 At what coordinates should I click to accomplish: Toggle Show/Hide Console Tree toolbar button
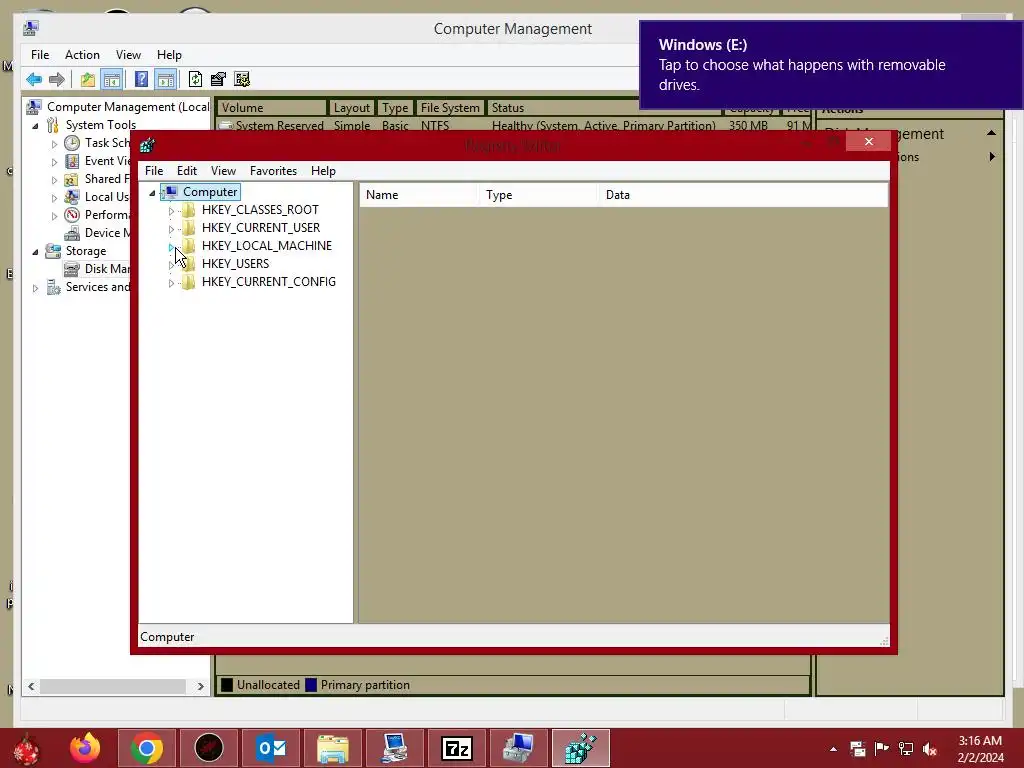coord(112,80)
